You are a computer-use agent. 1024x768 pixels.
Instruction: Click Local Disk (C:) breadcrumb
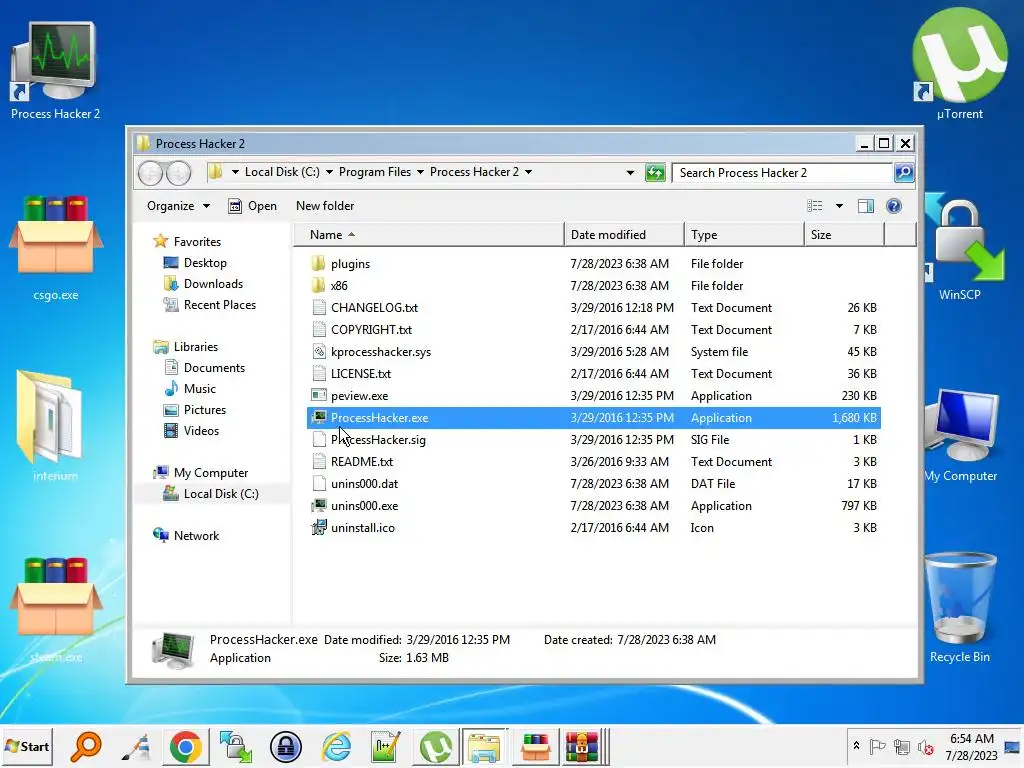282,172
